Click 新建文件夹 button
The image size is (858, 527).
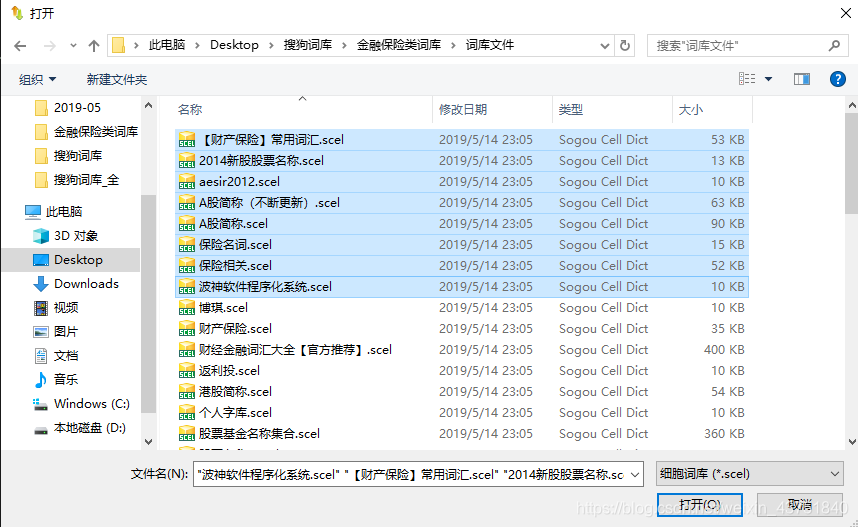tap(117, 79)
